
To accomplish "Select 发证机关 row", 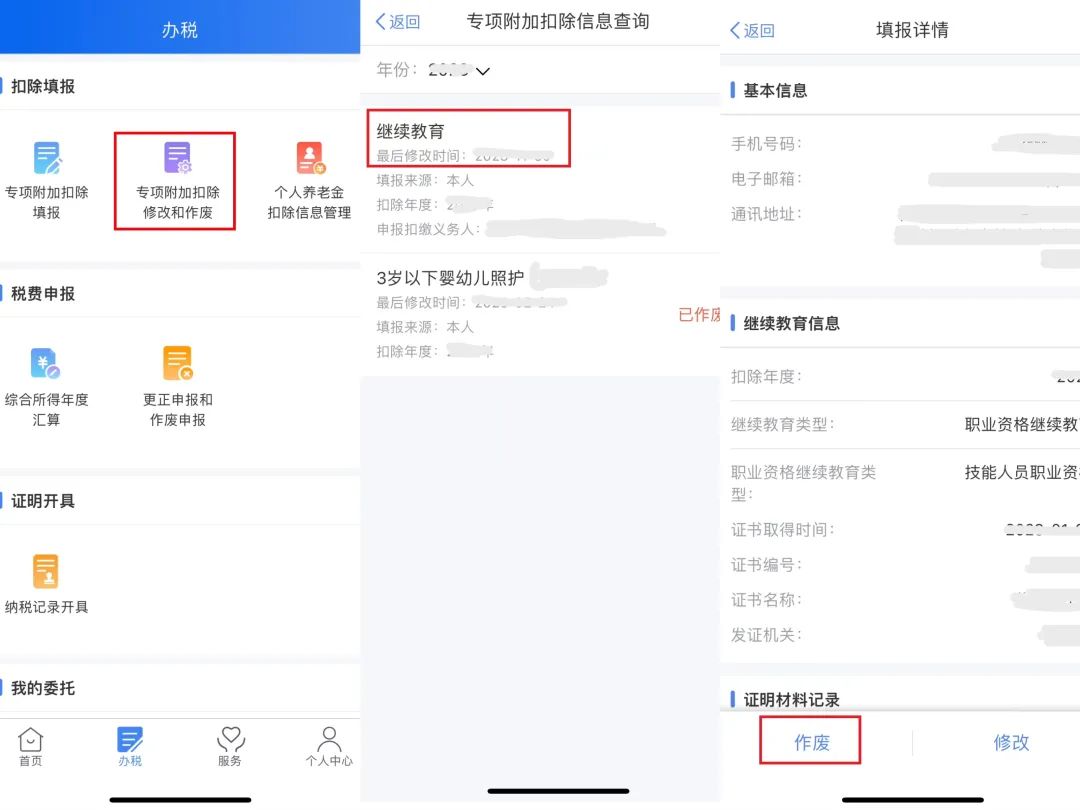I will click(x=905, y=635).
